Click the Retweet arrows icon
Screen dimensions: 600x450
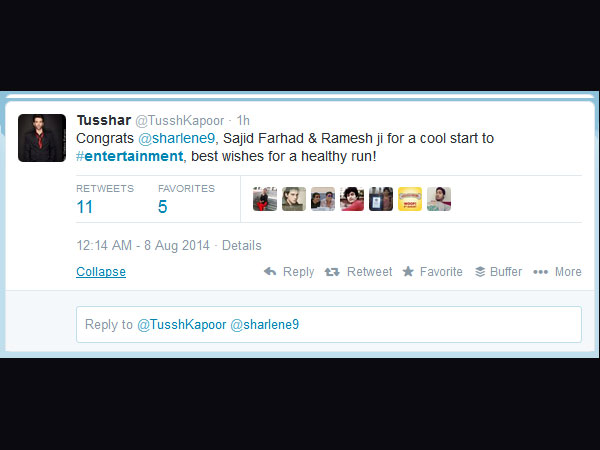pos(332,272)
